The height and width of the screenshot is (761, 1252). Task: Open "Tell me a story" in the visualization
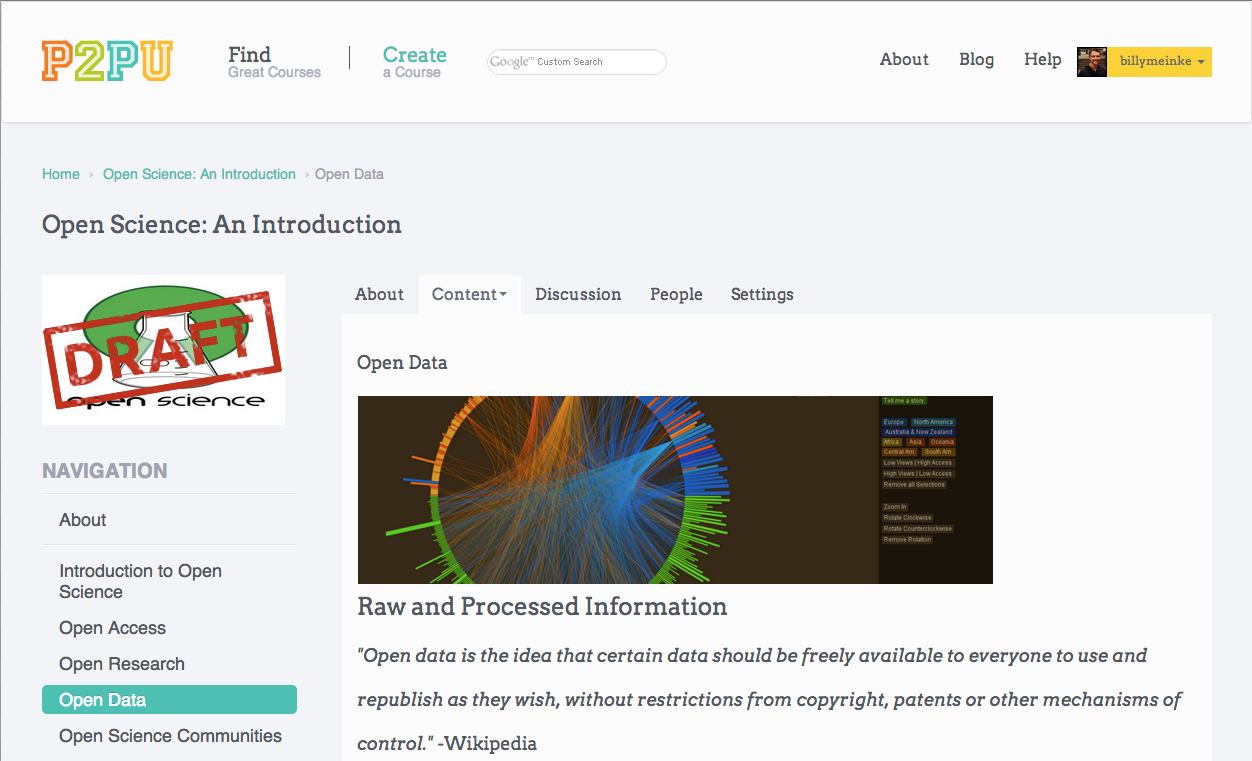[x=905, y=400]
